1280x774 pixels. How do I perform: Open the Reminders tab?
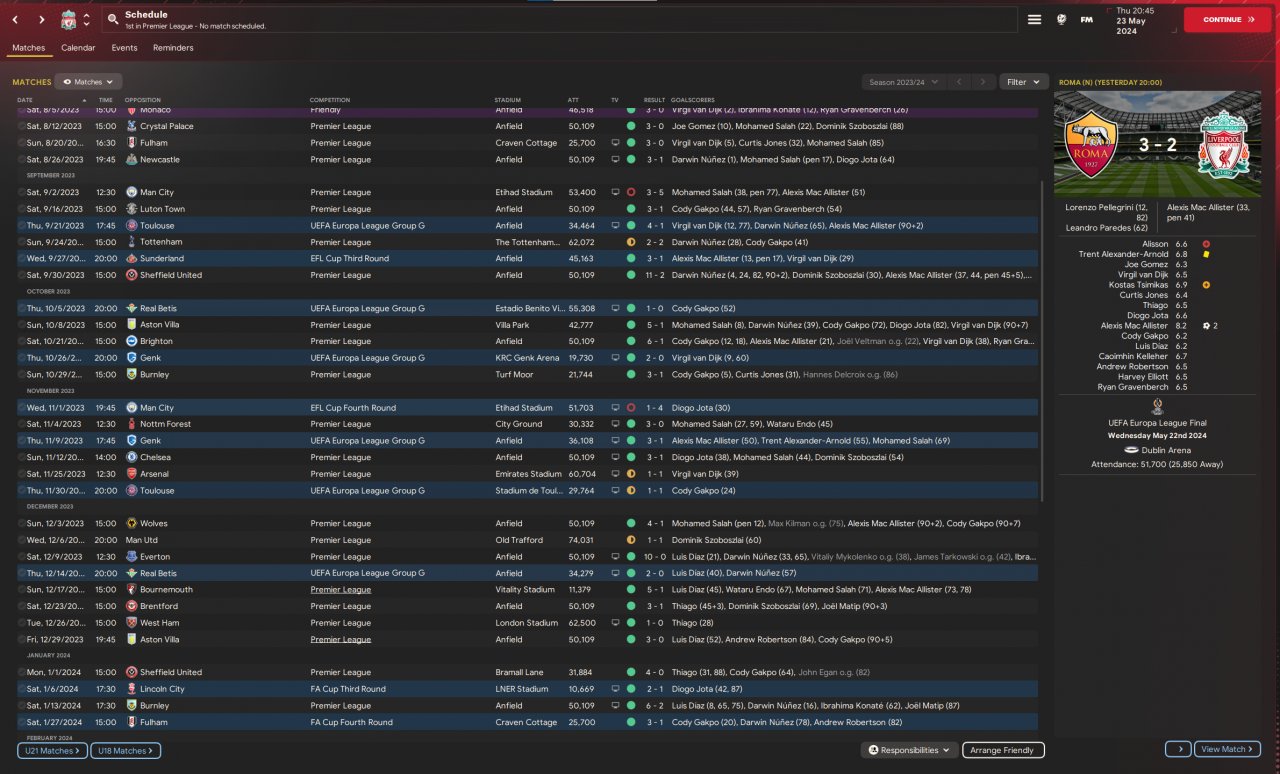coord(173,48)
